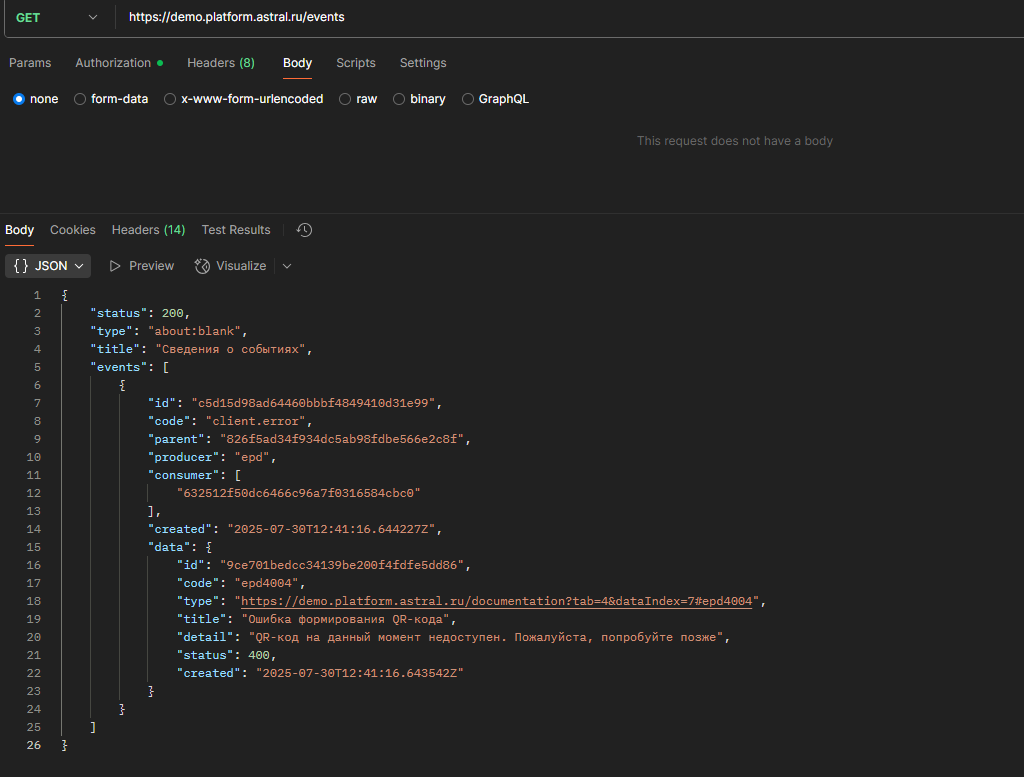This screenshot has width=1024, height=777.
Task: Open the request Headers (8) tab
Action: tap(221, 63)
